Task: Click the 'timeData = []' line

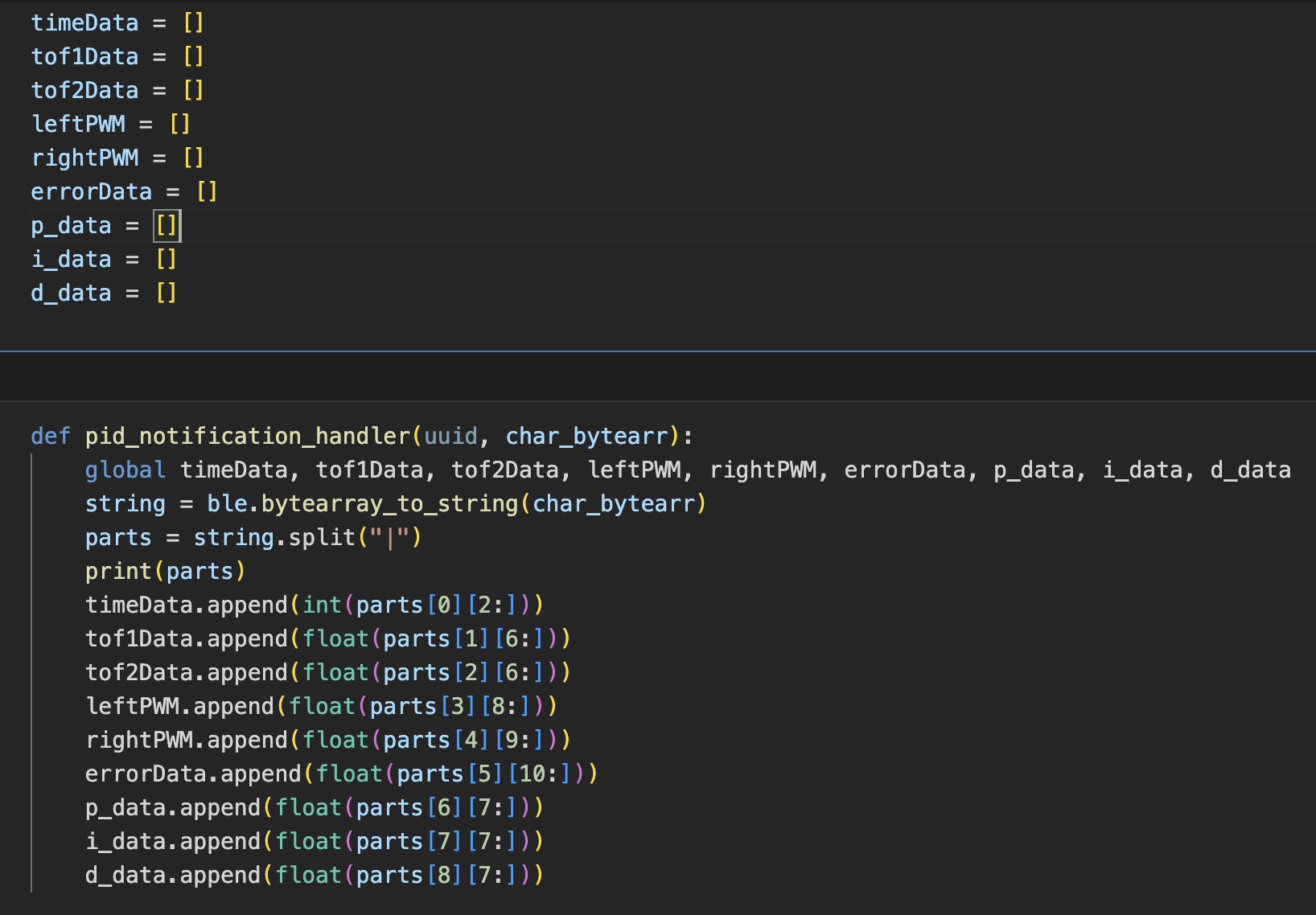Action: point(117,23)
